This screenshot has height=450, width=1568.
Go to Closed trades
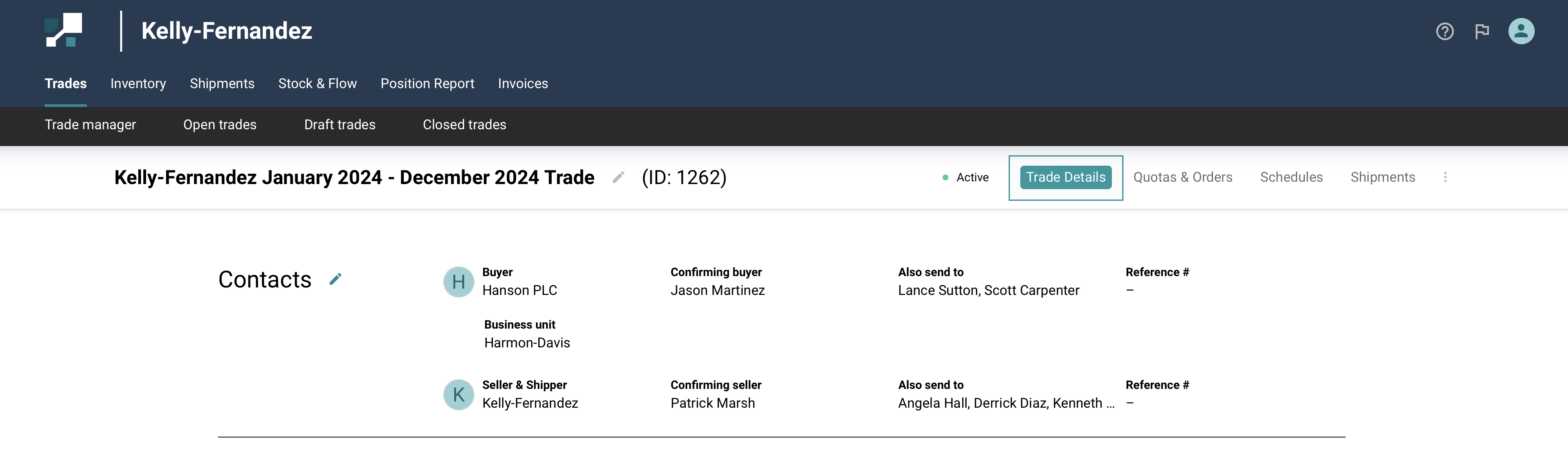pyautogui.click(x=464, y=125)
